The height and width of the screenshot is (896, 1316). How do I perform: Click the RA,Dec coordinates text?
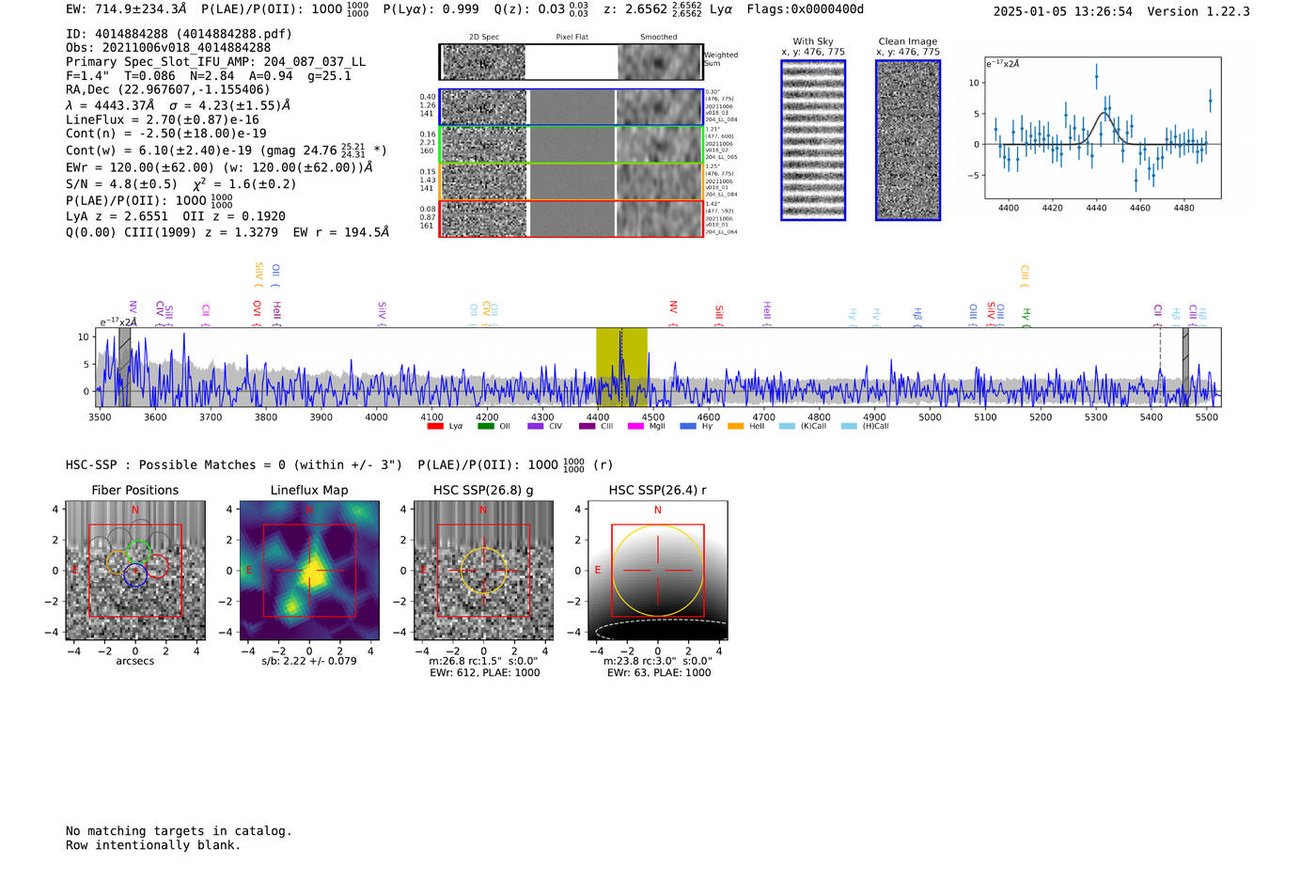tap(168, 90)
